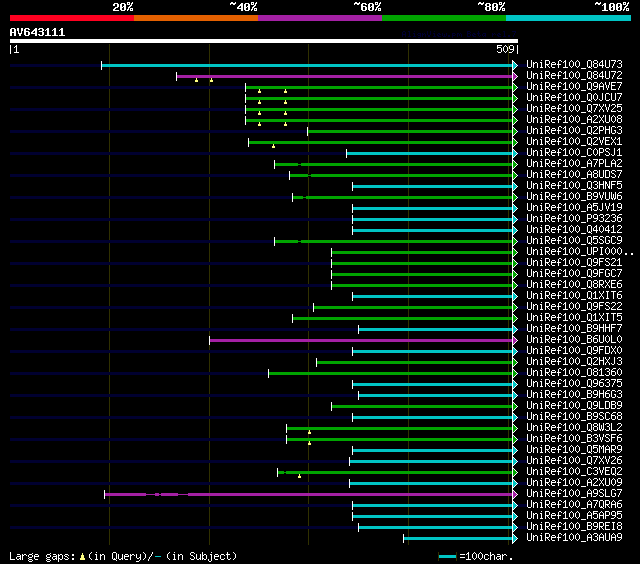Click the UniRef100_Q9LDB9 label
The height and width of the screenshot is (564, 640).
[574, 406]
